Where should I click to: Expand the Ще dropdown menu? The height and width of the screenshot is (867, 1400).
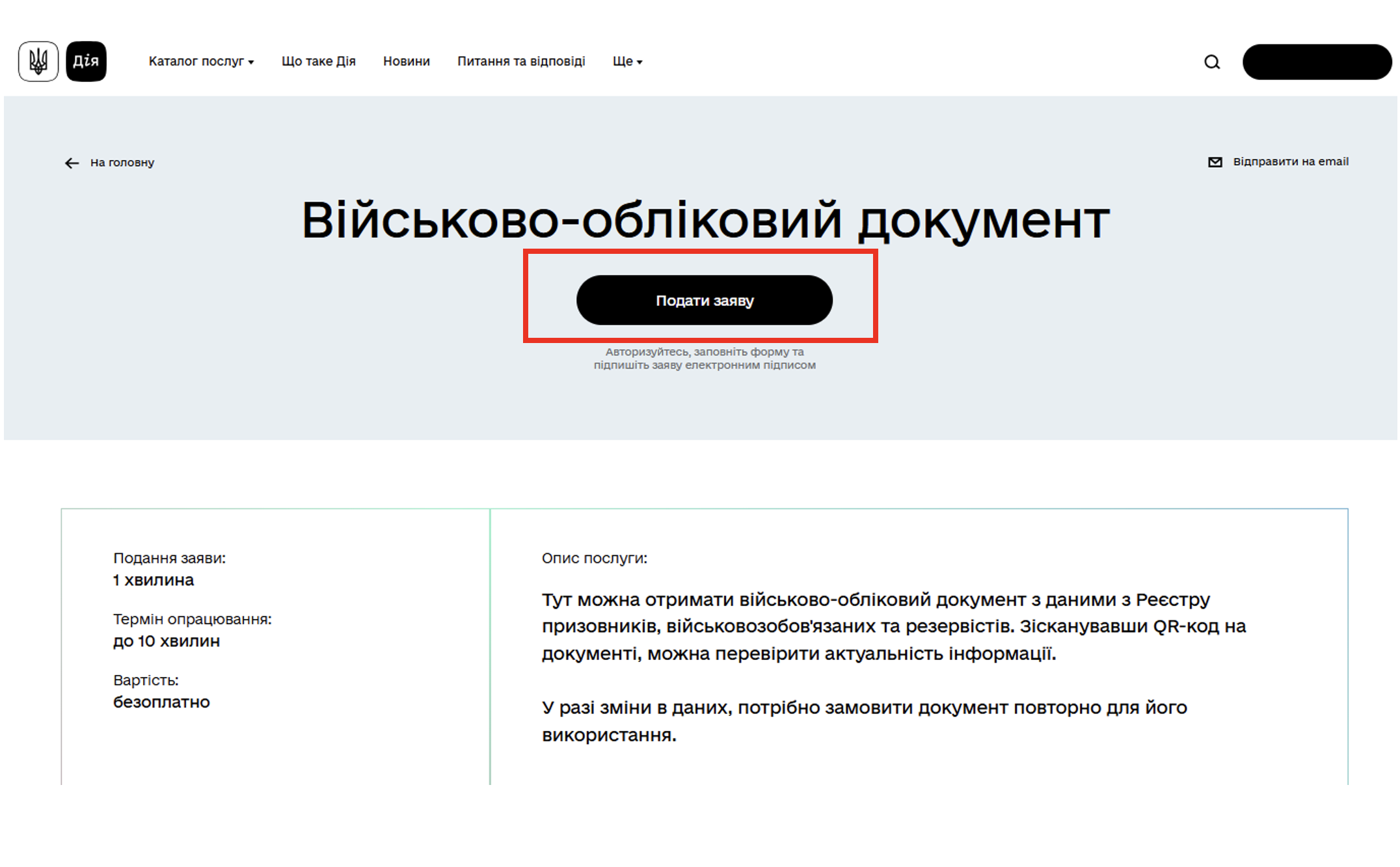(627, 61)
